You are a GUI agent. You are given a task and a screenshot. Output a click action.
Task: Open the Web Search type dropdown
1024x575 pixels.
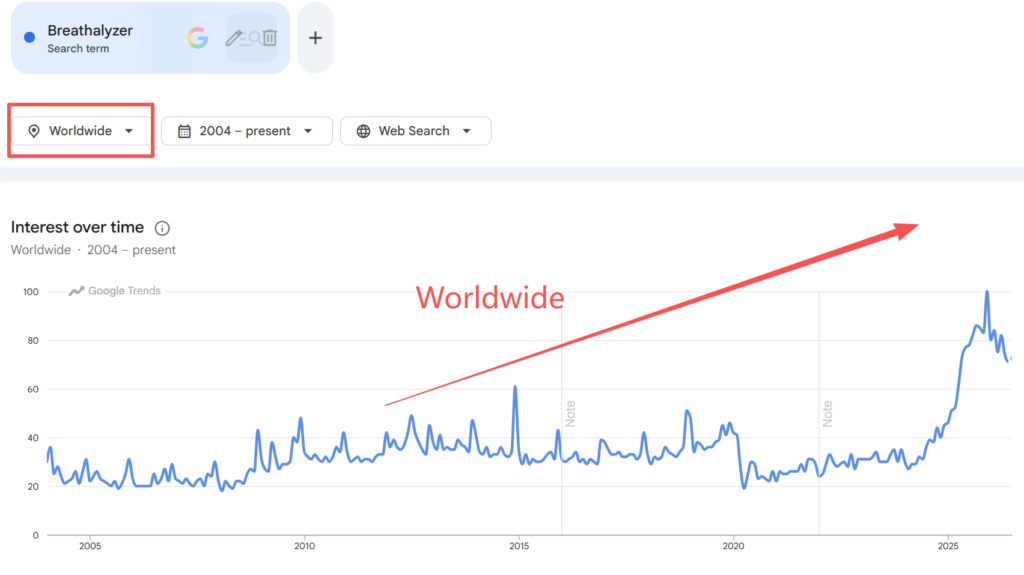pos(415,131)
